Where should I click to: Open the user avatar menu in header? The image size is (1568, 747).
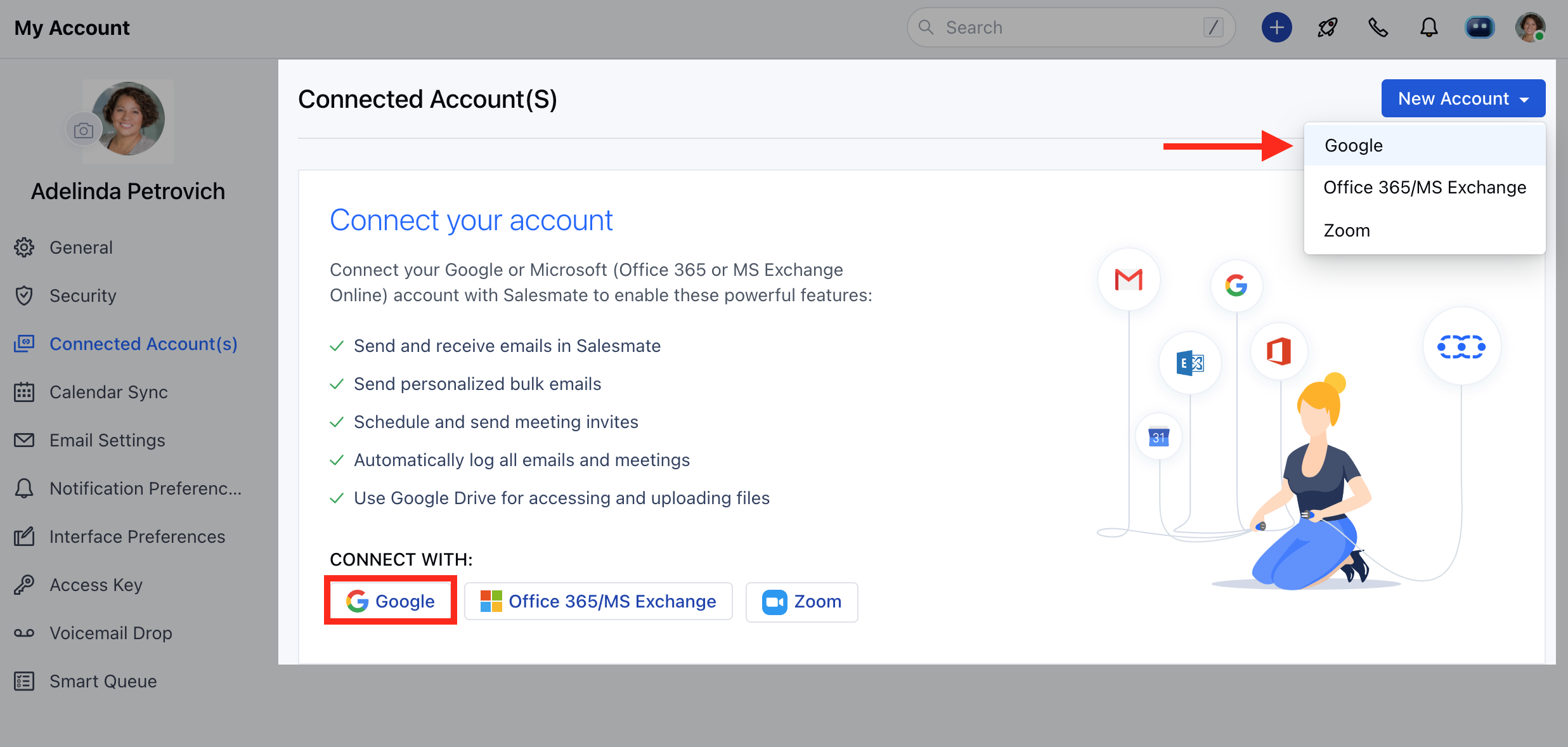point(1530,28)
